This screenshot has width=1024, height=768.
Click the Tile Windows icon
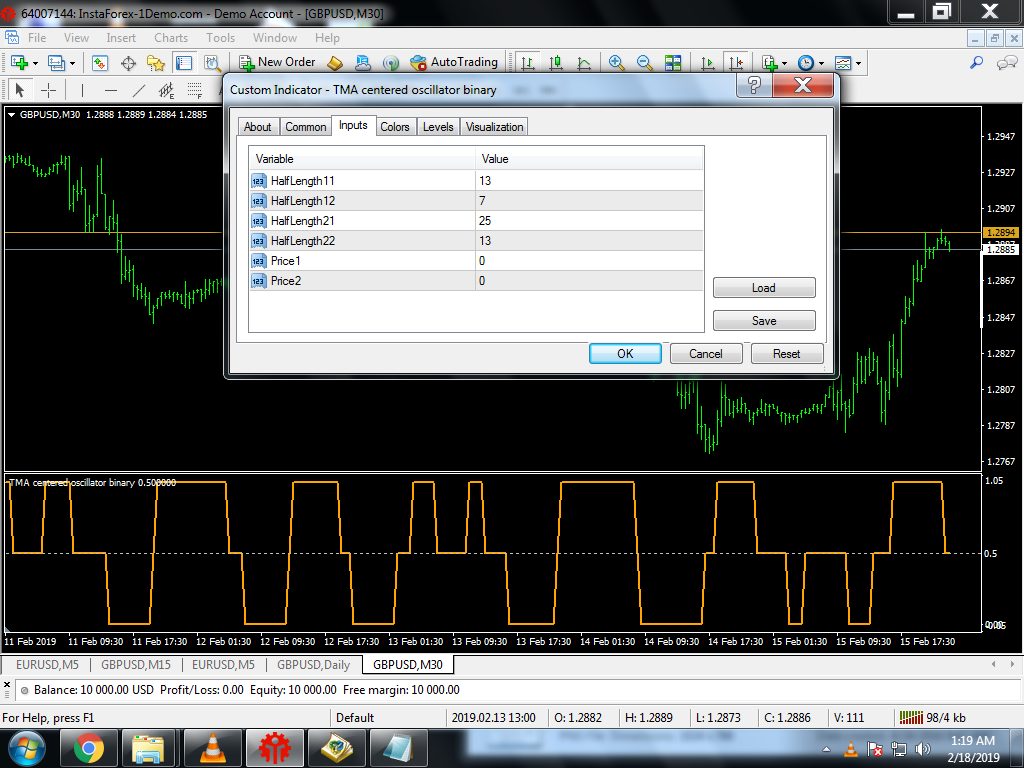(x=673, y=63)
